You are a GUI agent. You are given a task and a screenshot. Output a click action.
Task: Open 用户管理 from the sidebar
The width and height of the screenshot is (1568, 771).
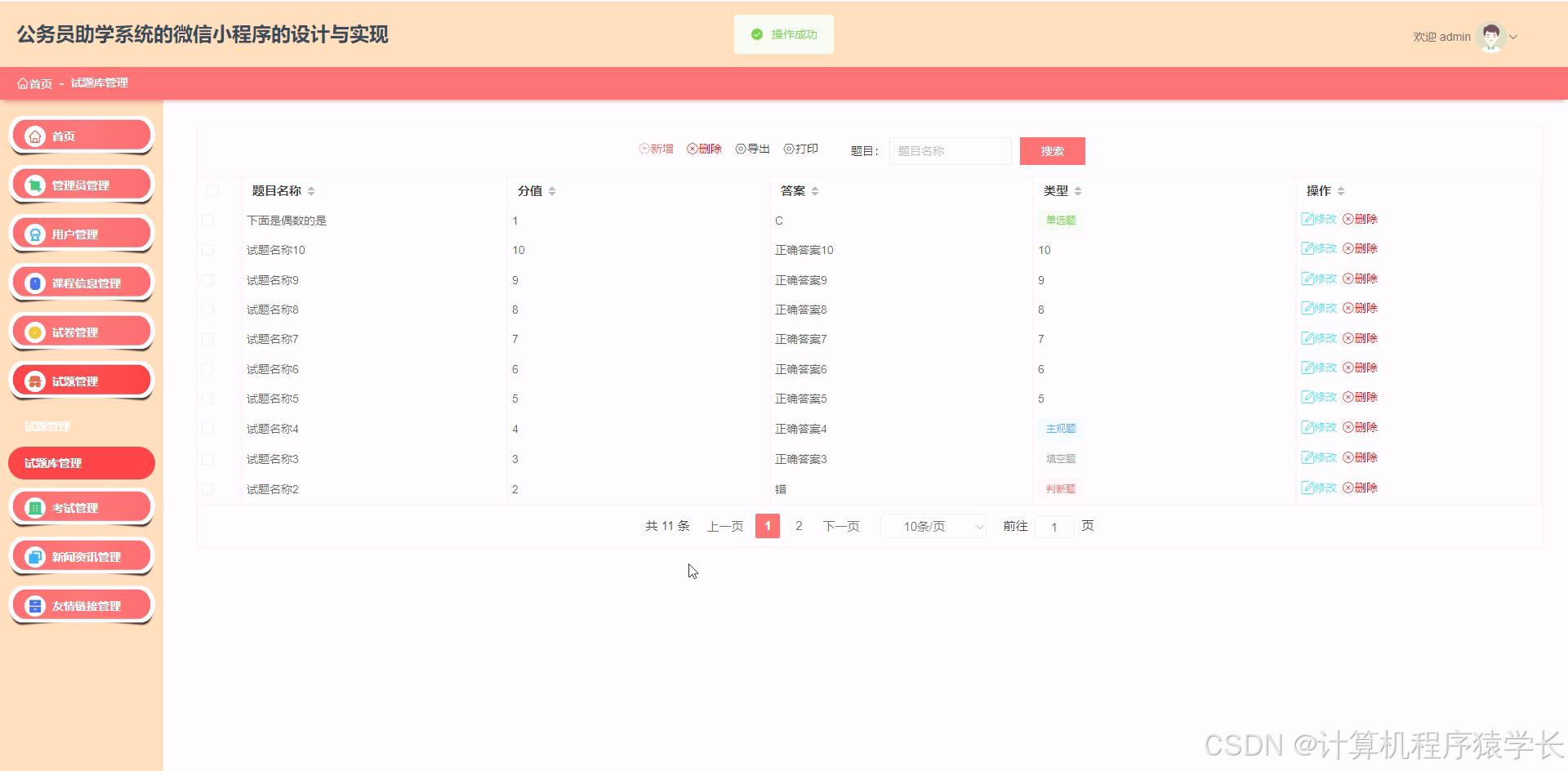pos(81,234)
